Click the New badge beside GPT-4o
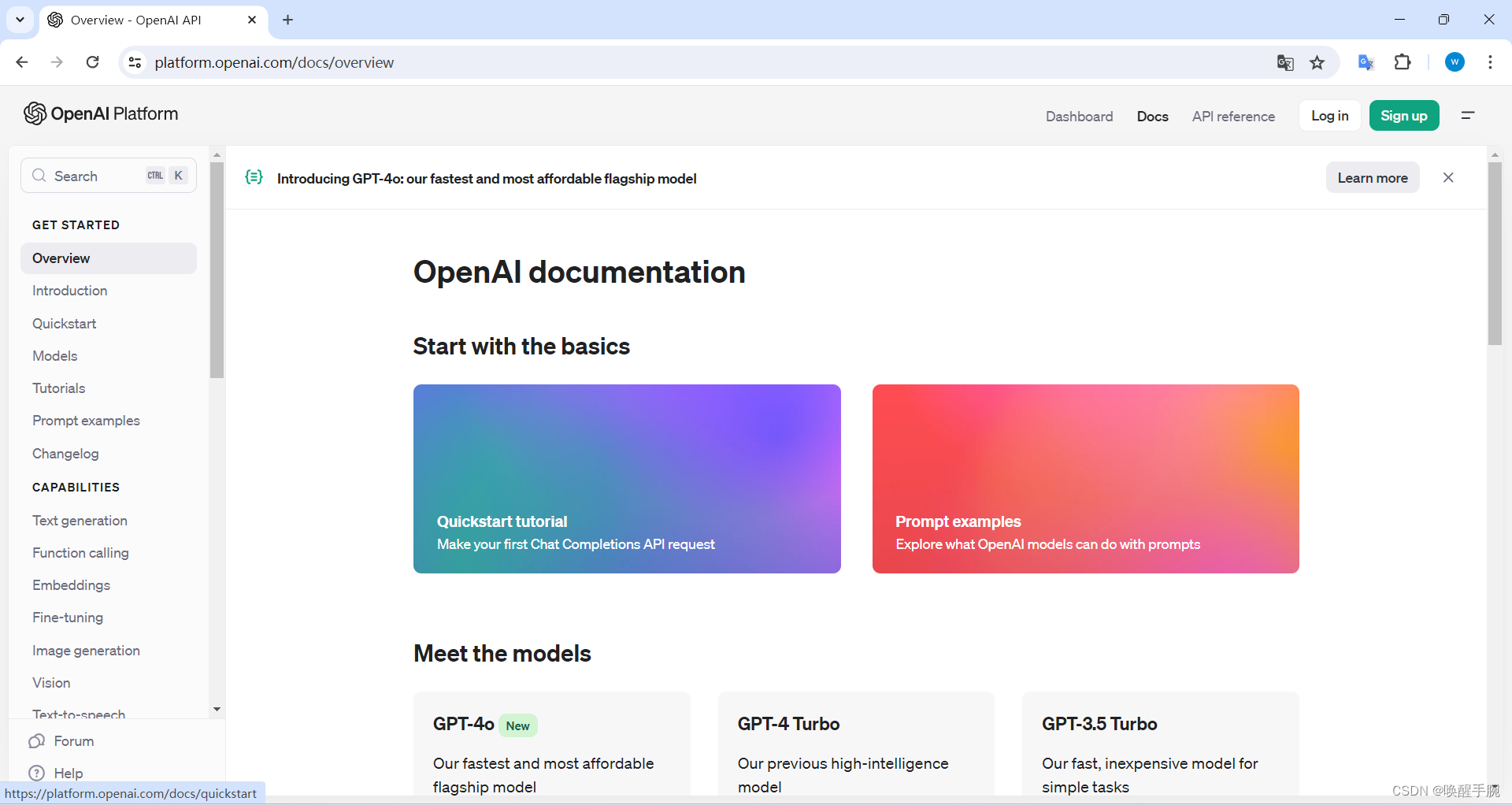 (517, 725)
